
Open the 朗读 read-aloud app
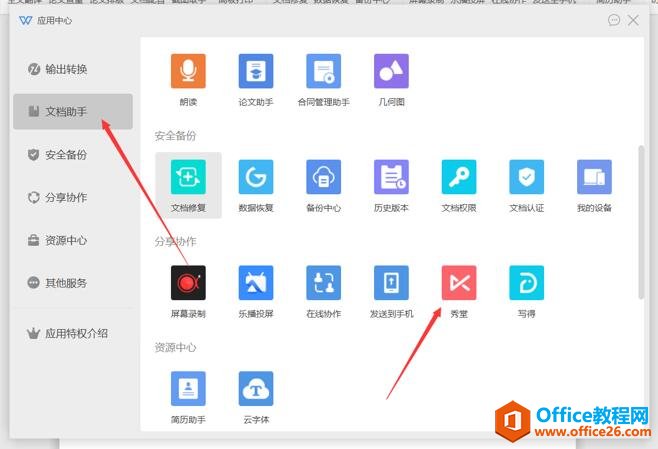[188, 71]
